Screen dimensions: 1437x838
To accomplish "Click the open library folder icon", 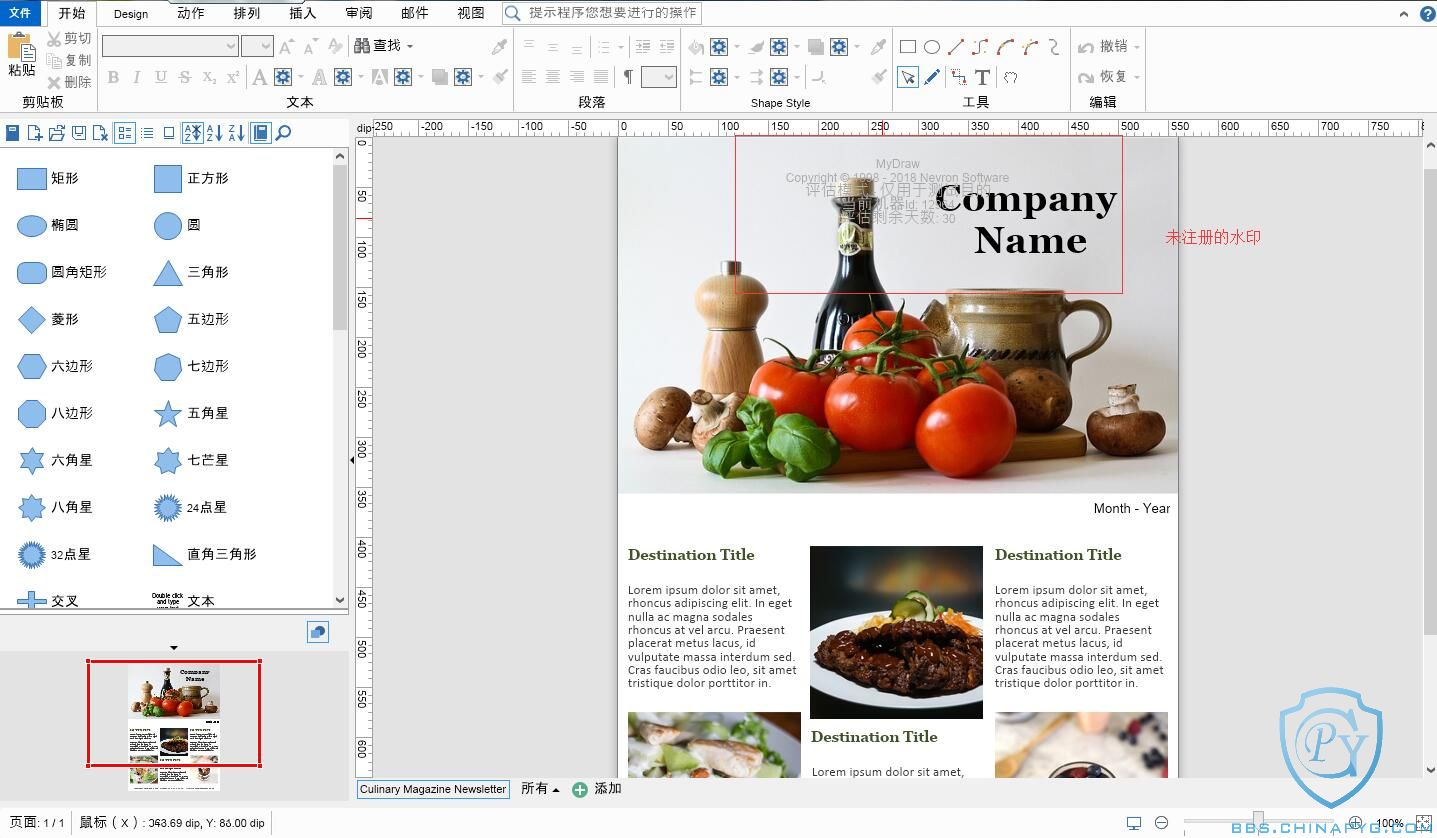I will click(x=57, y=133).
